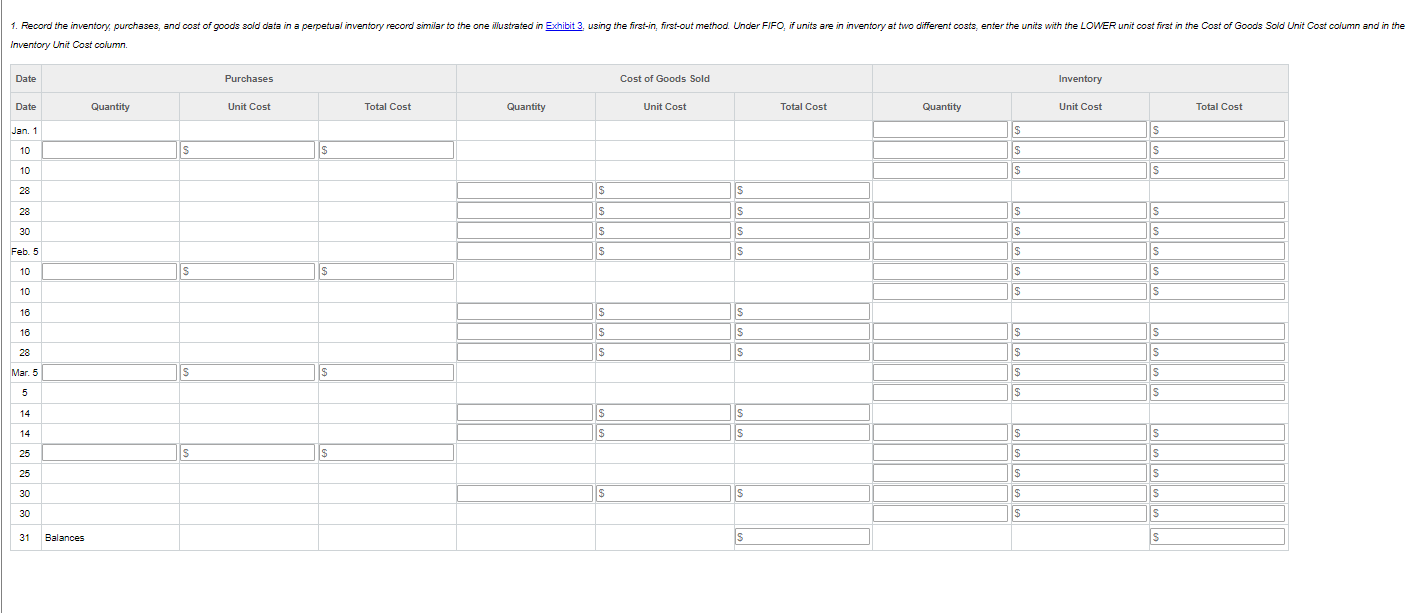Click the Mar. 25 Purchases Total Cost field
1415x613 pixels.
point(387,452)
